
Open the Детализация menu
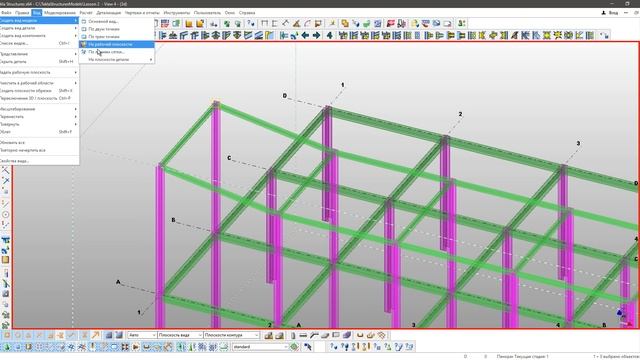pyautogui.click(x=109, y=13)
